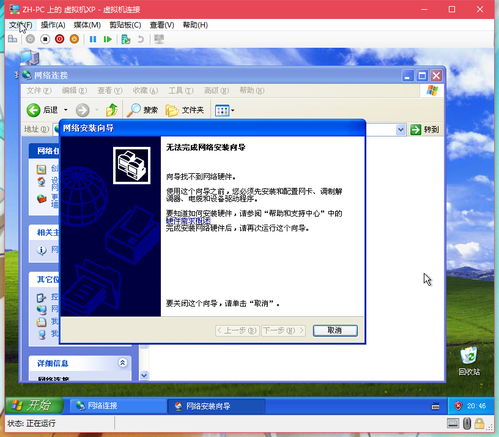
Task: Click the Ctrl+Alt+Del toolbar icon
Action: [12, 39]
